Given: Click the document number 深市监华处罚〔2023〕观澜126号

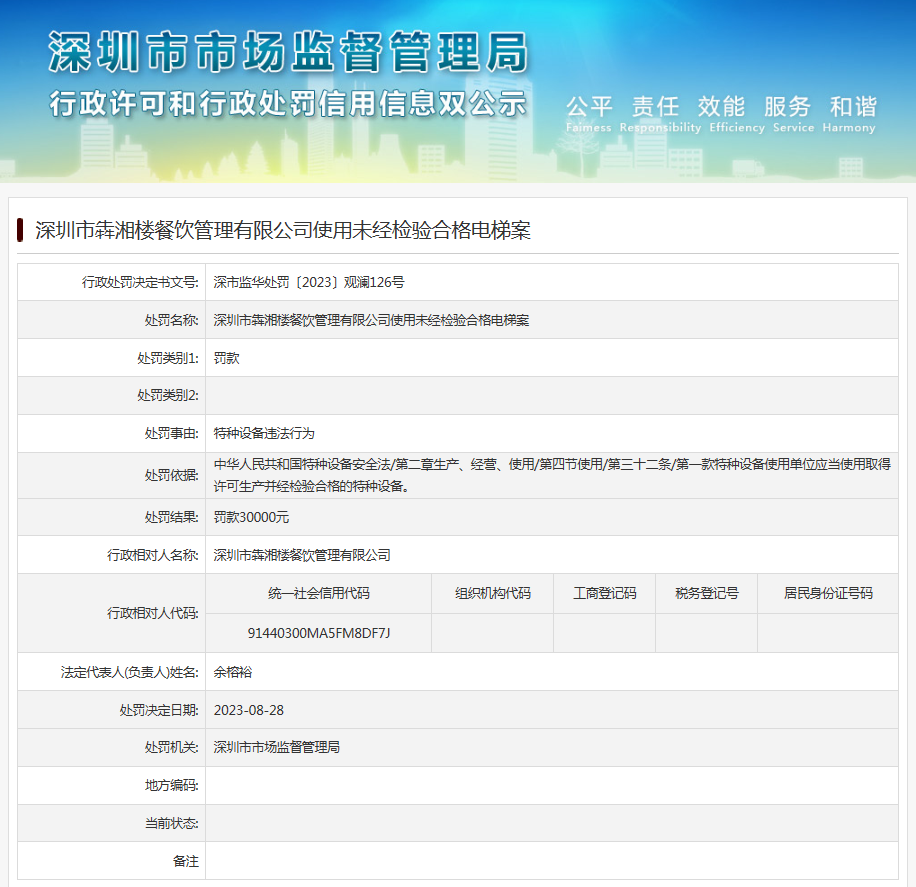Looking at the screenshot, I should 309,282.
